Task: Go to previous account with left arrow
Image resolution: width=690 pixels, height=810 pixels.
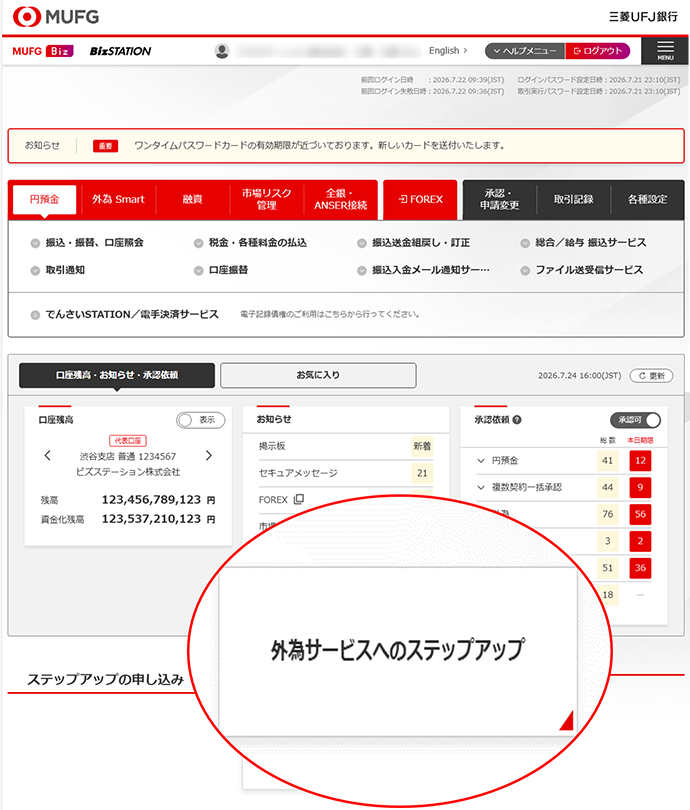Action: click(x=47, y=456)
